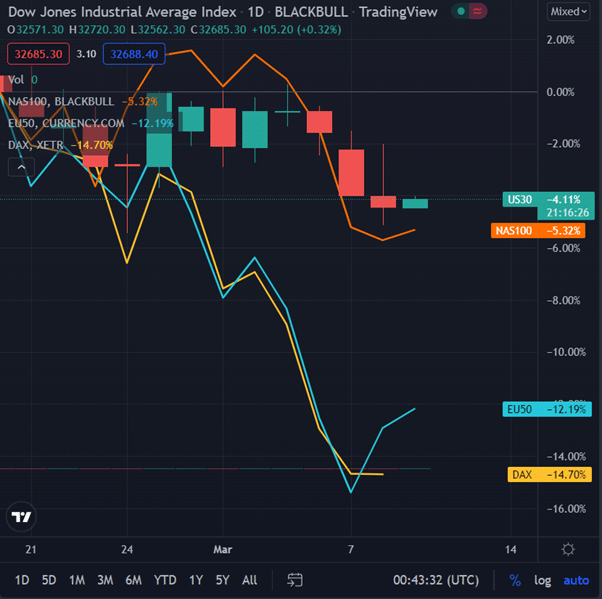This screenshot has height=599, width=602.
Task: Click the 1D interval in the title
Action: click(256, 12)
